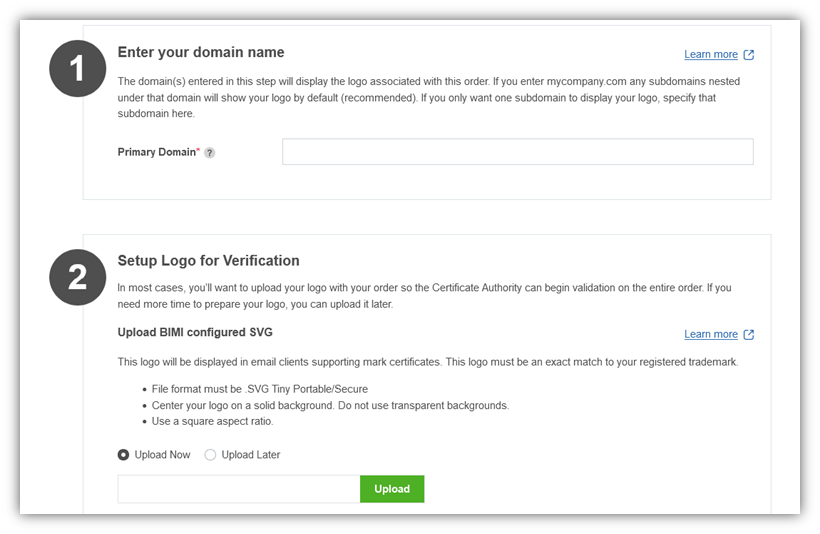820x534 pixels.
Task: Click 'File format must be .SVG Tiny Portable/Secure' bullet
Action: (x=260, y=389)
